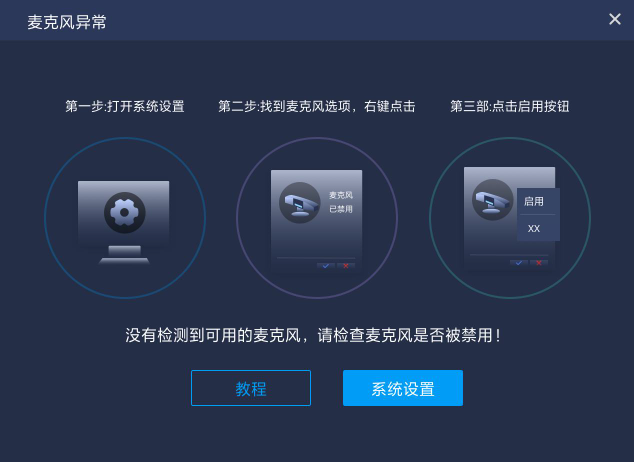634x462 pixels.
Task: Open the 教程 tutorial button
Action: point(251,388)
